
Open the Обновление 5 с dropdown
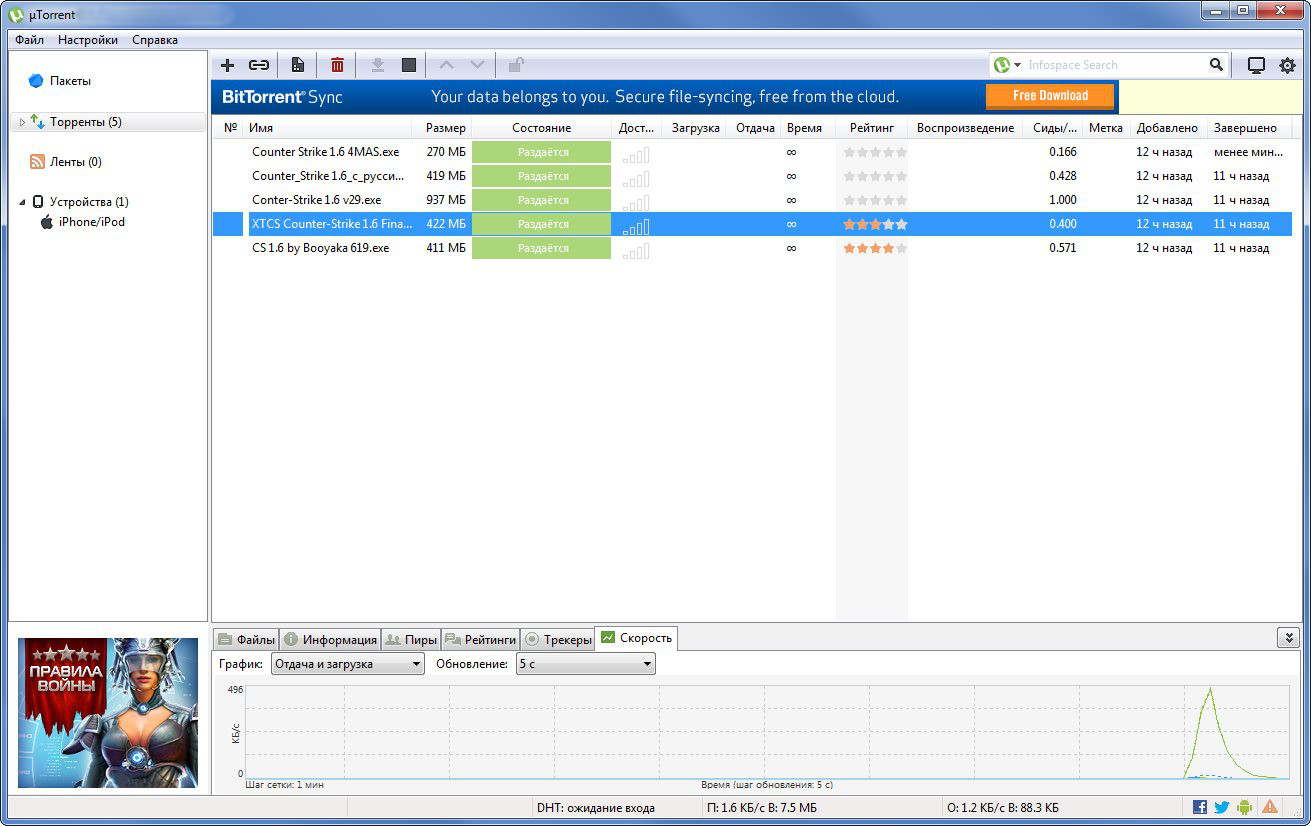pos(585,664)
